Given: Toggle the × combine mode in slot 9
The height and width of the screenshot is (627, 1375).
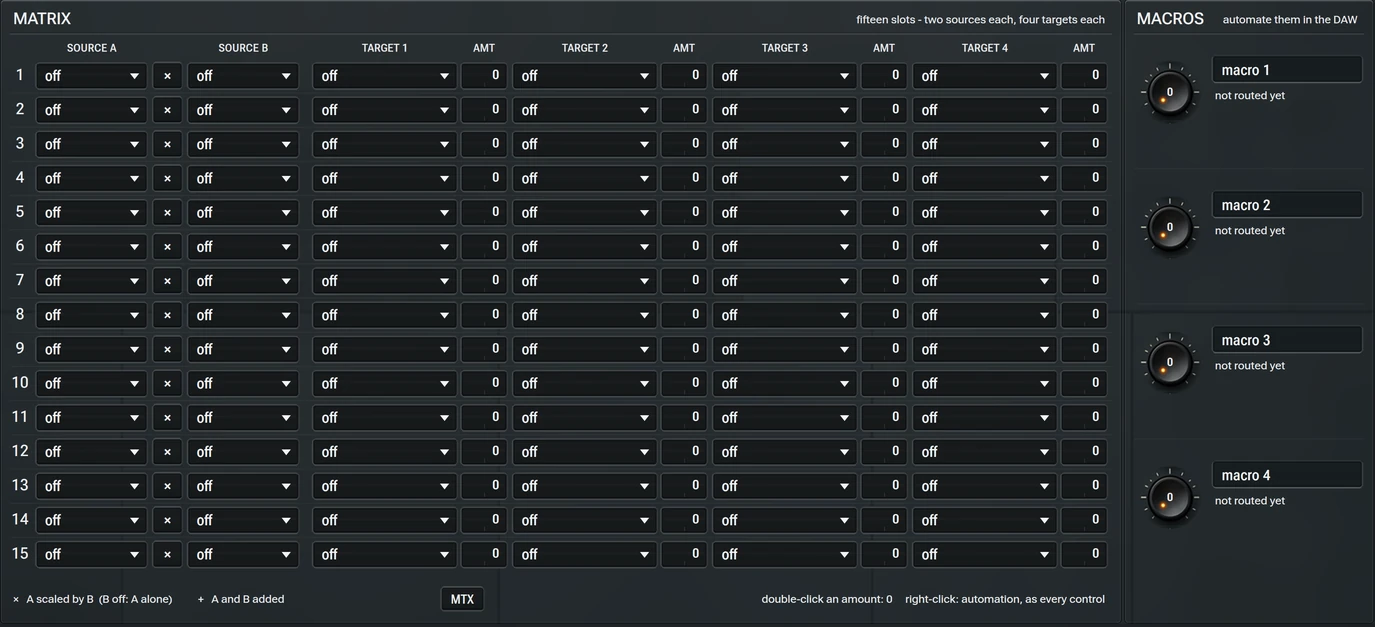Looking at the screenshot, I should click(x=167, y=349).
